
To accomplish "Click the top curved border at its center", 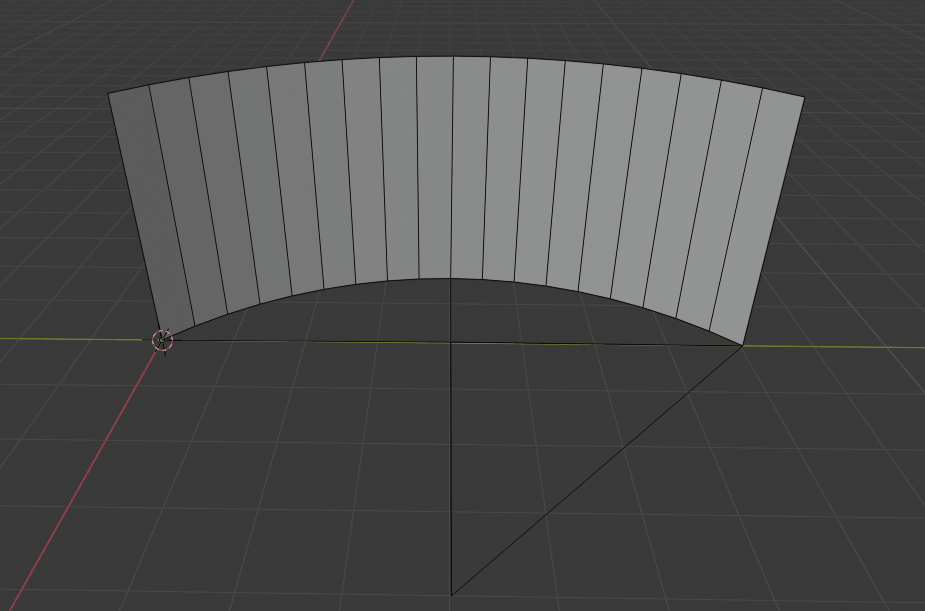I will 452,56.
